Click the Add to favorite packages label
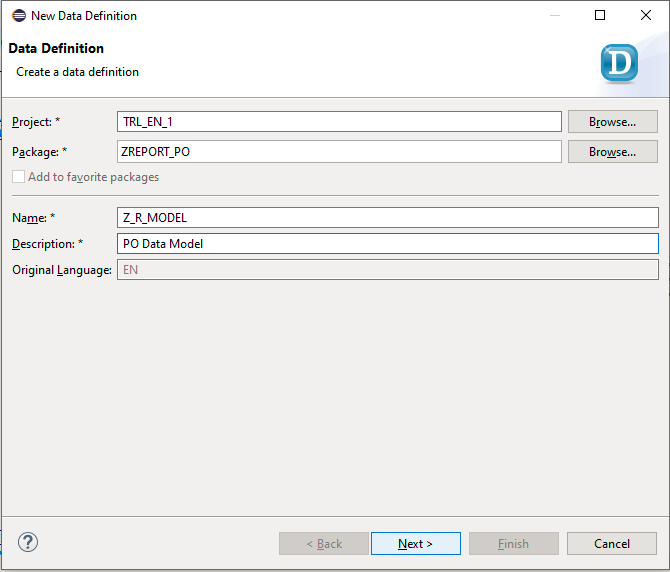Viewport: 670px width, 572px height. [x=94, y=177]
